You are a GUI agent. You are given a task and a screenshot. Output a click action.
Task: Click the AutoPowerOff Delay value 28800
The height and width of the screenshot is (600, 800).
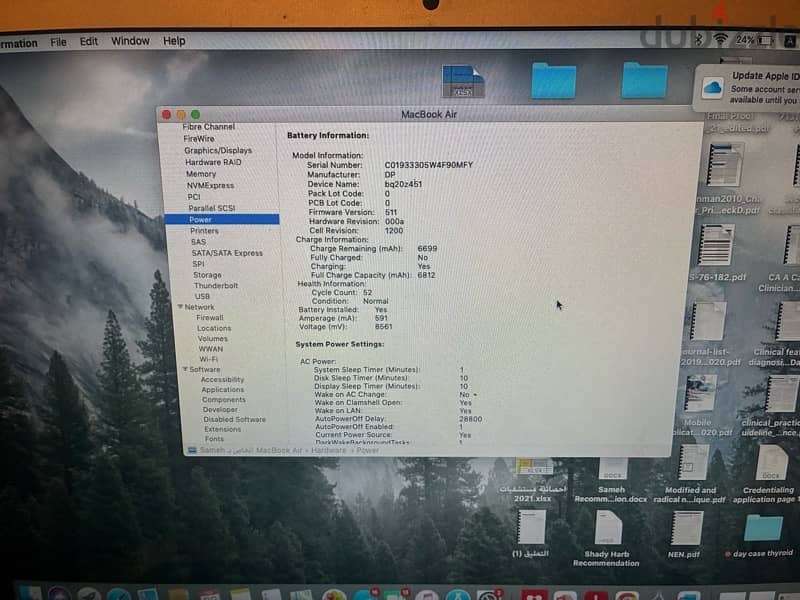[x=470, y=419]
